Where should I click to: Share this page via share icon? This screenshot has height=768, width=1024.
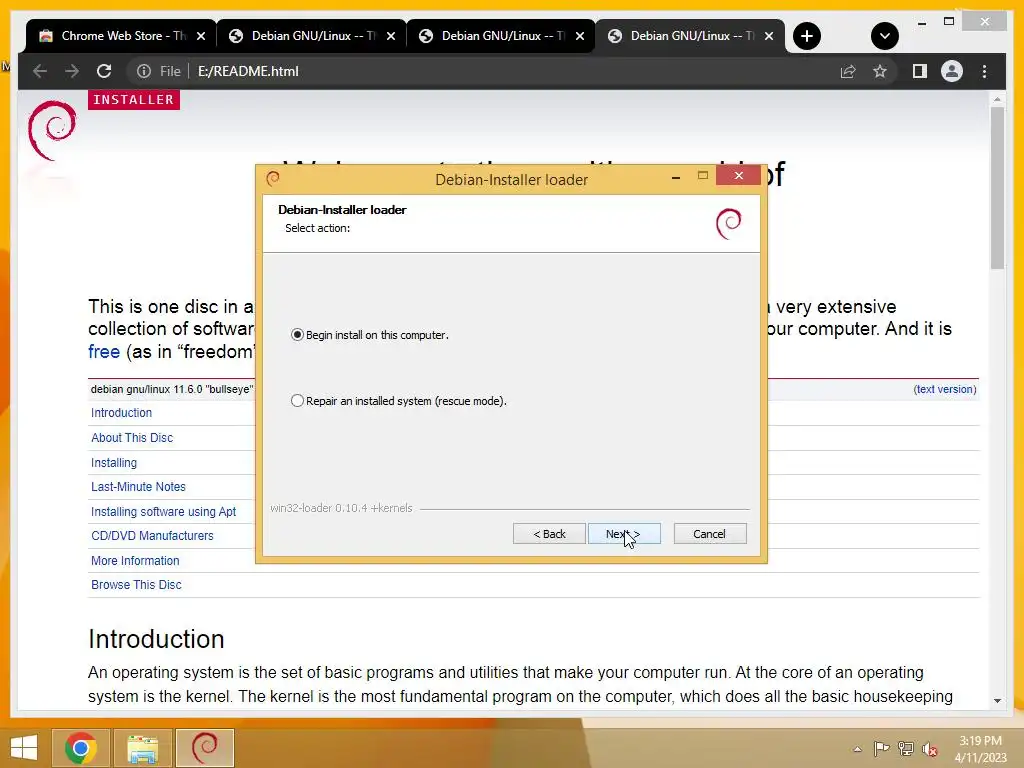[x=848, y=71]
